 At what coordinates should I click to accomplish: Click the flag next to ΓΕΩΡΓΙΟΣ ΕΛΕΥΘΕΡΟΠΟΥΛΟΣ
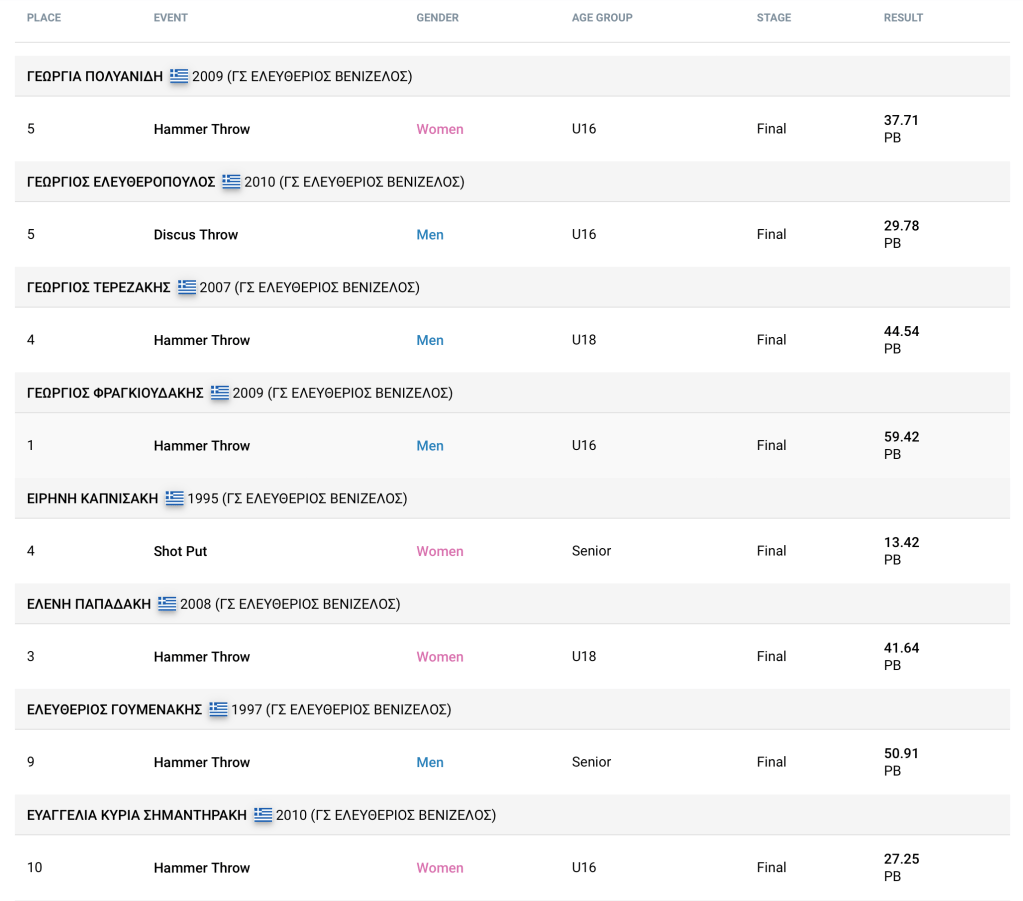tap(231, 182)
